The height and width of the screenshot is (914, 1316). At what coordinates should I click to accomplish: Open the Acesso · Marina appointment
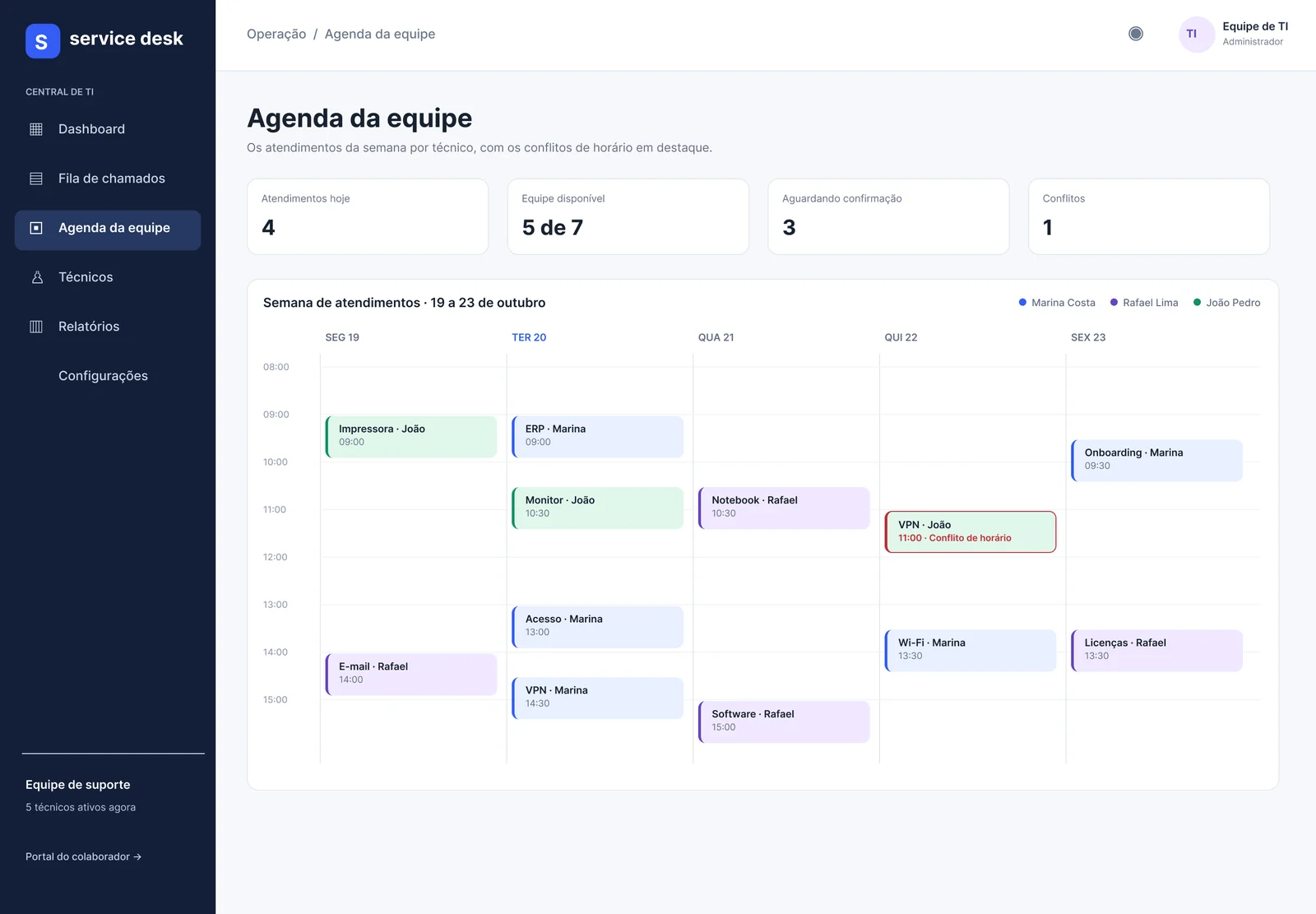[x=598, y=627]
